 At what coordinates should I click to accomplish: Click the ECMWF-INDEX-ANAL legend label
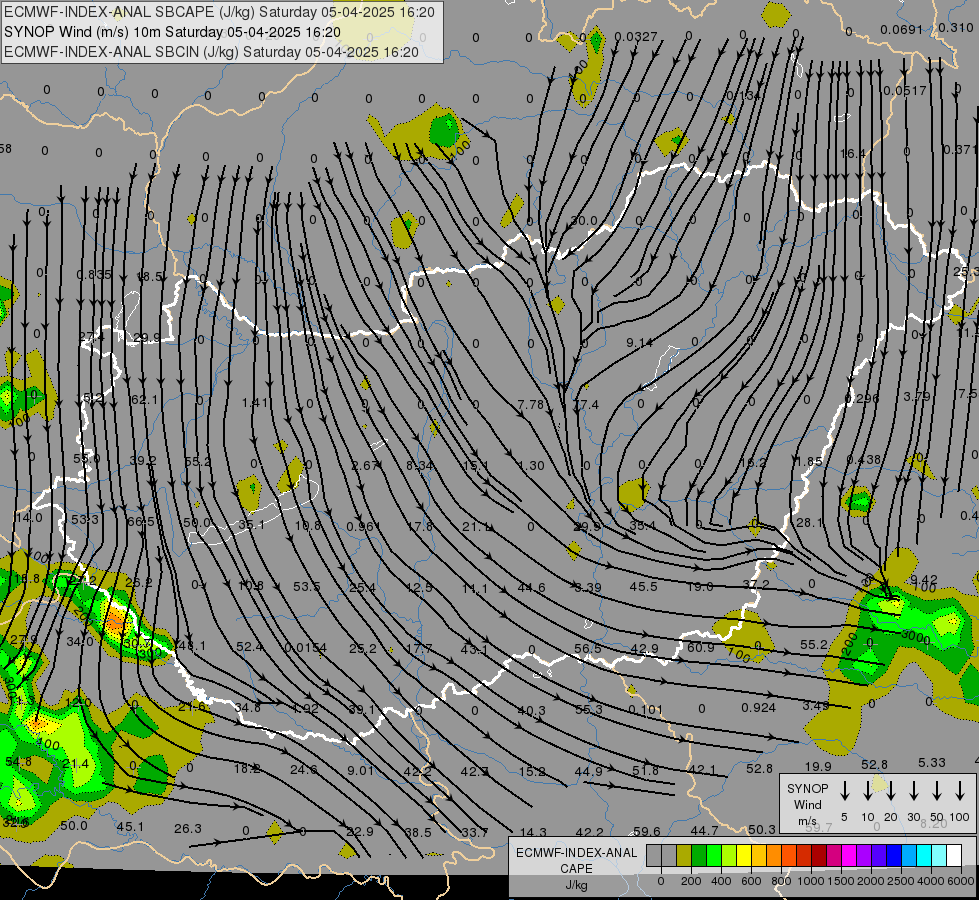(576, 853)
